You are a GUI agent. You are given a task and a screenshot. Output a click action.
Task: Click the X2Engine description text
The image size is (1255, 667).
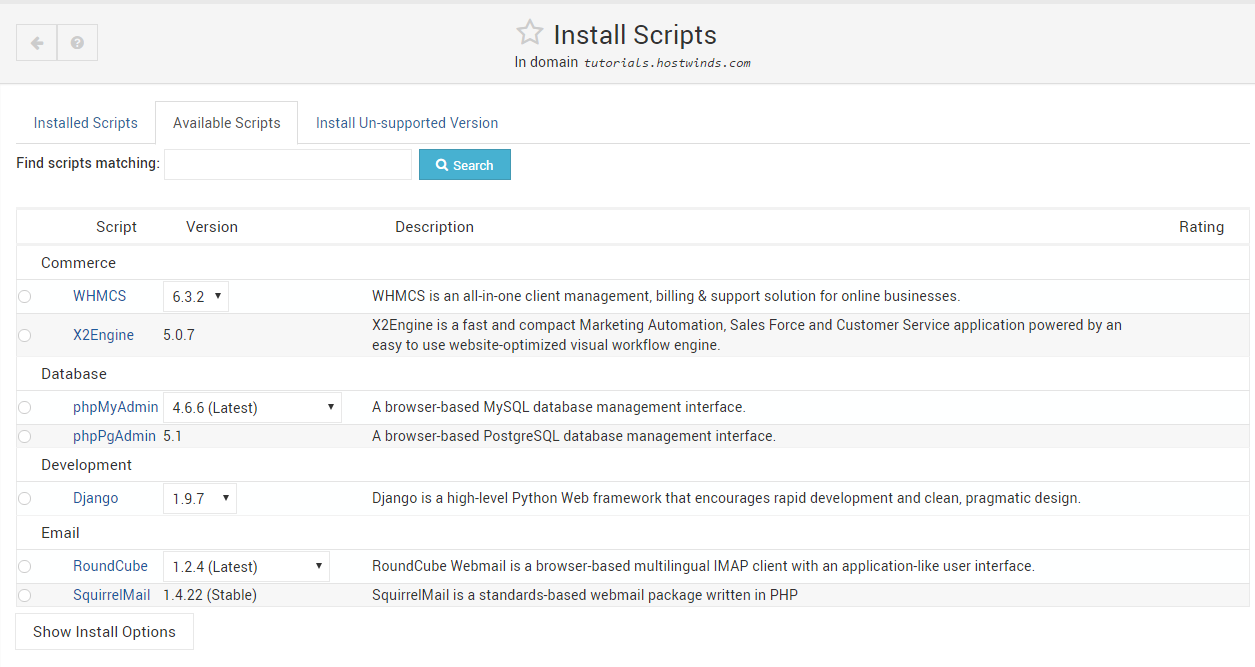pyautogui.click(x=747, y=335)
